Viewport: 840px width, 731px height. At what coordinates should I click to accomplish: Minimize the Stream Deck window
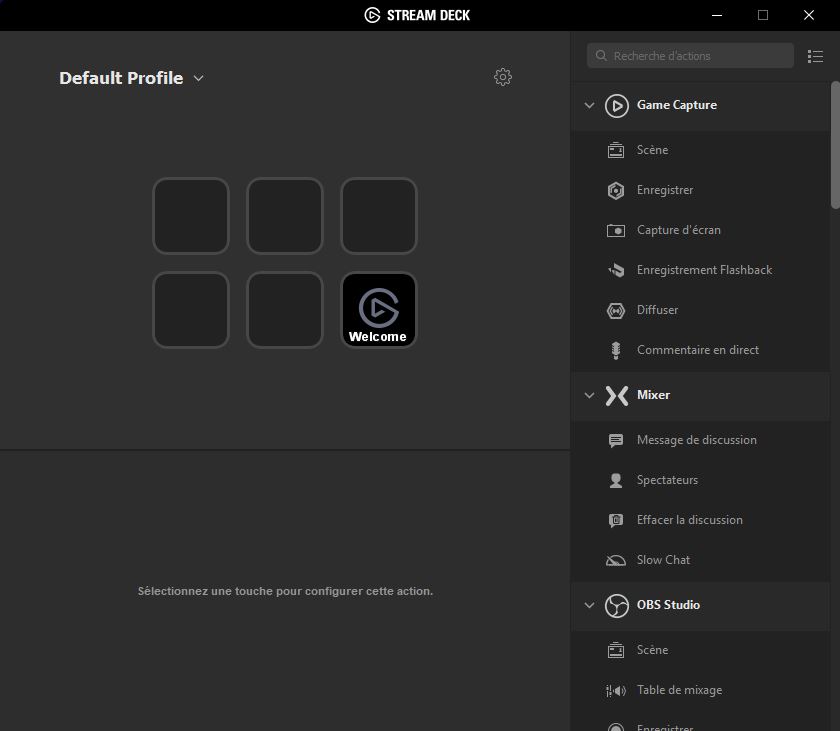[717, 15]
